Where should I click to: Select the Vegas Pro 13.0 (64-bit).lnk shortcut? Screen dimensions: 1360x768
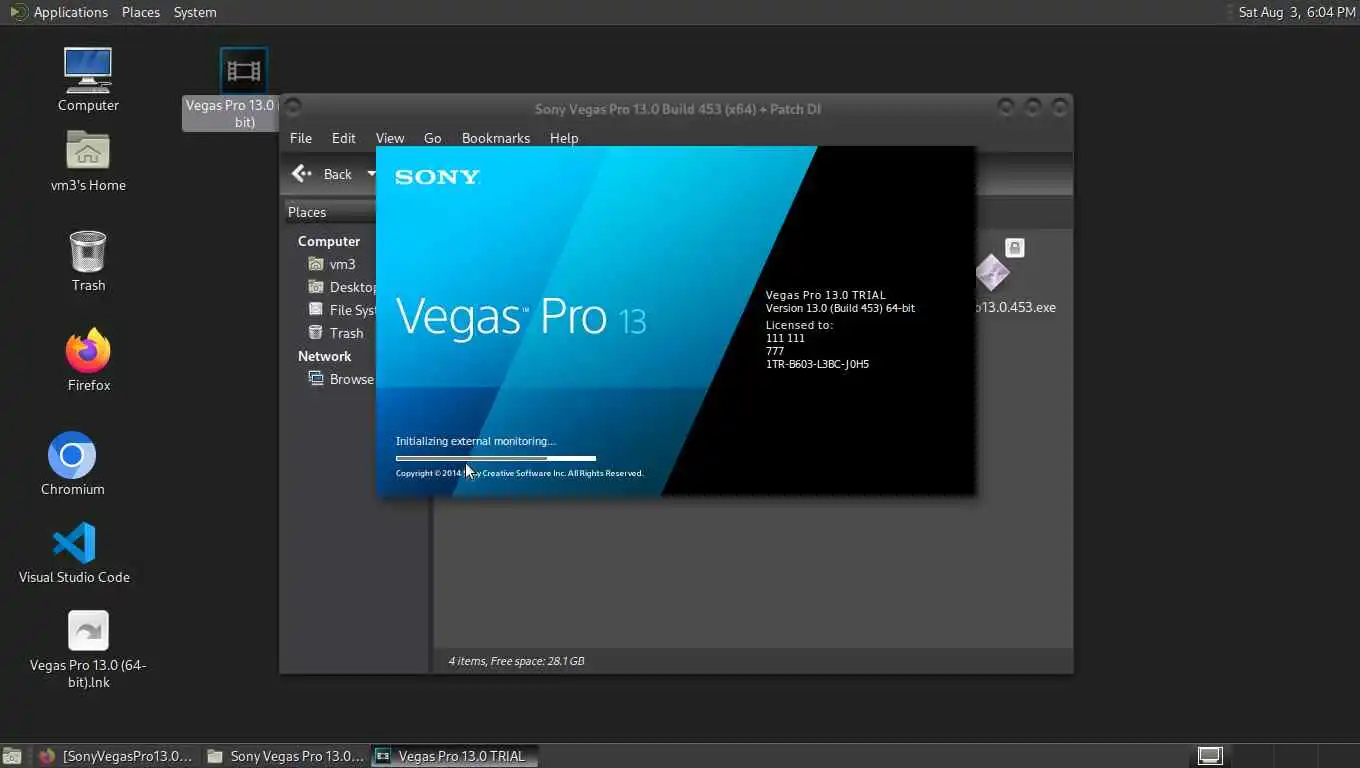[88, 631]
